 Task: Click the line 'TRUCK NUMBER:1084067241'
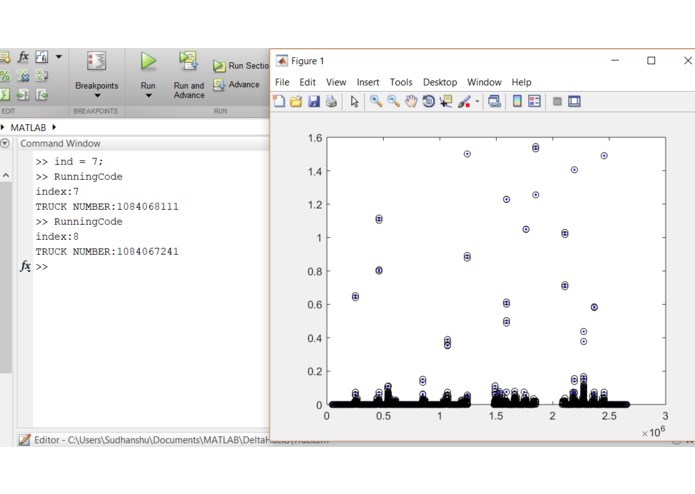click(x=107, y=252)
